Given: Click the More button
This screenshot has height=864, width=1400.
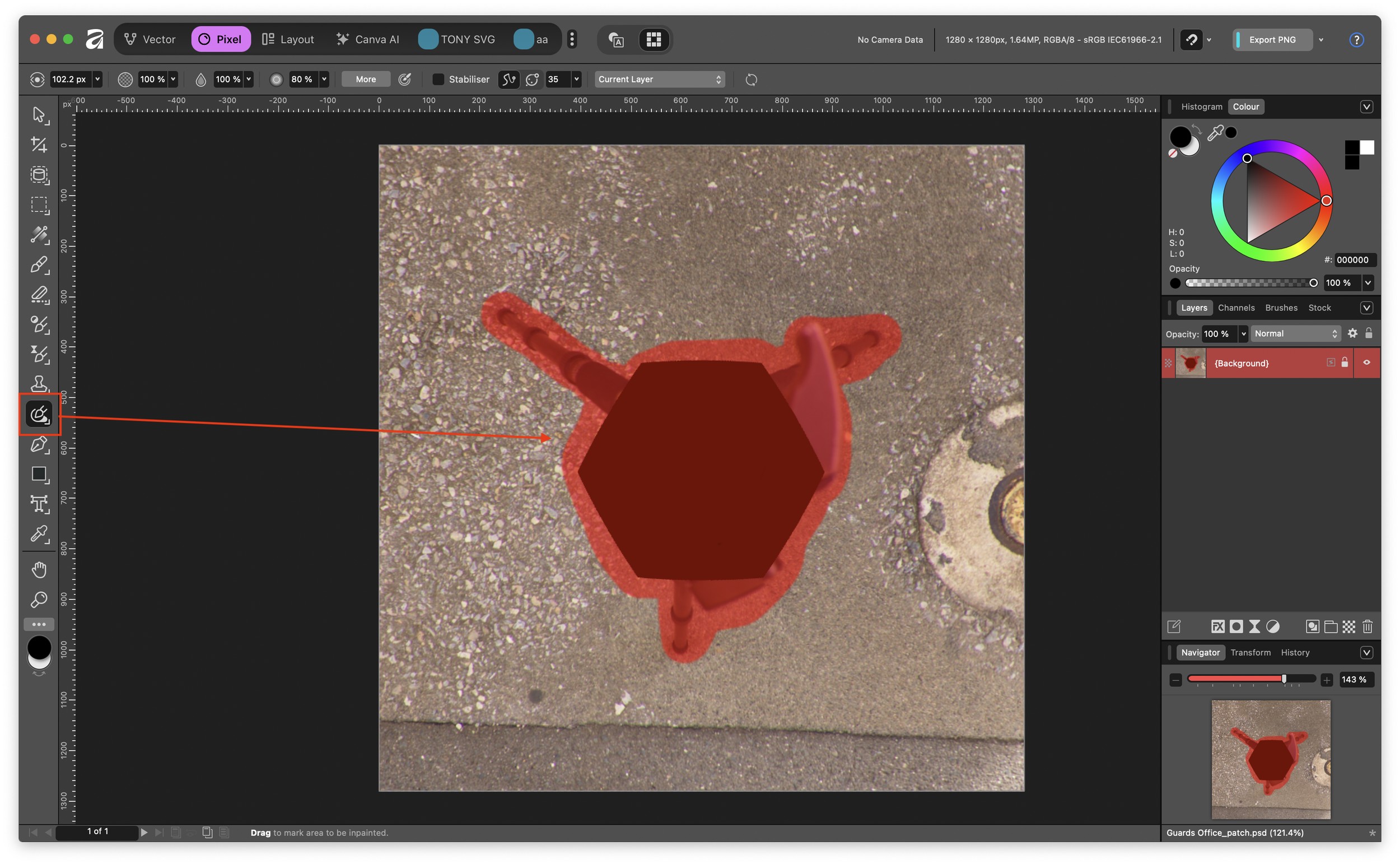Looking at the screenshot, I should click(366, 80).
